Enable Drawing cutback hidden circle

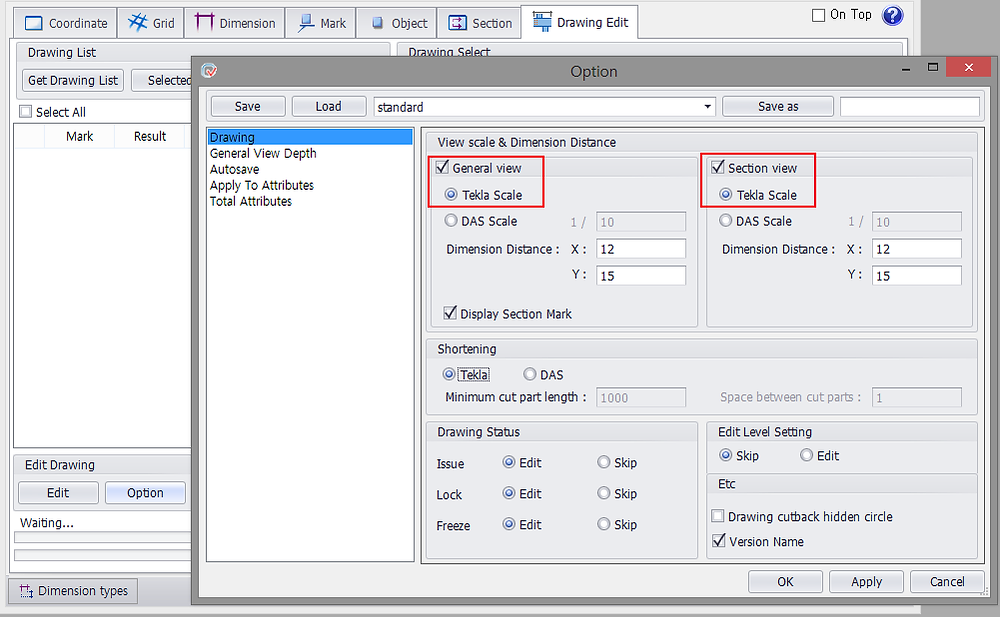point(717,516)
